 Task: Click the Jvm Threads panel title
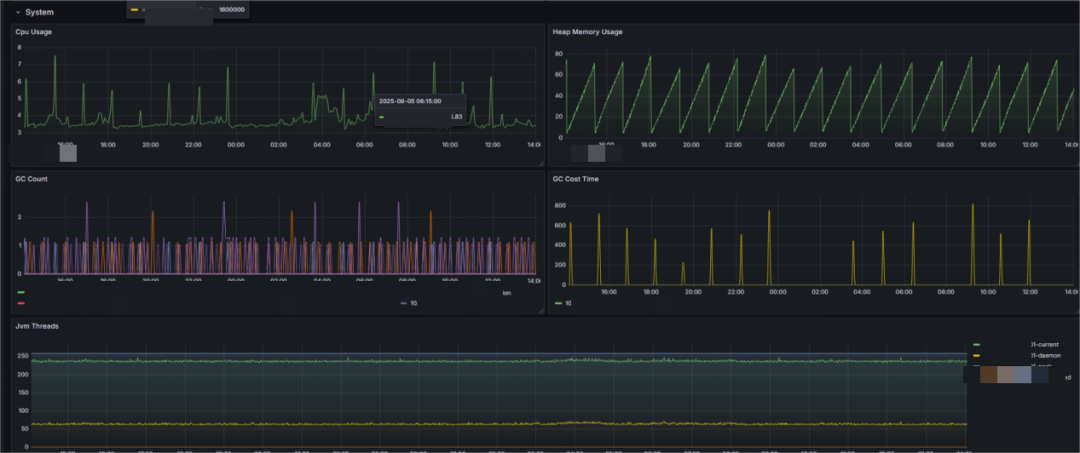click(x=37, y=326)
